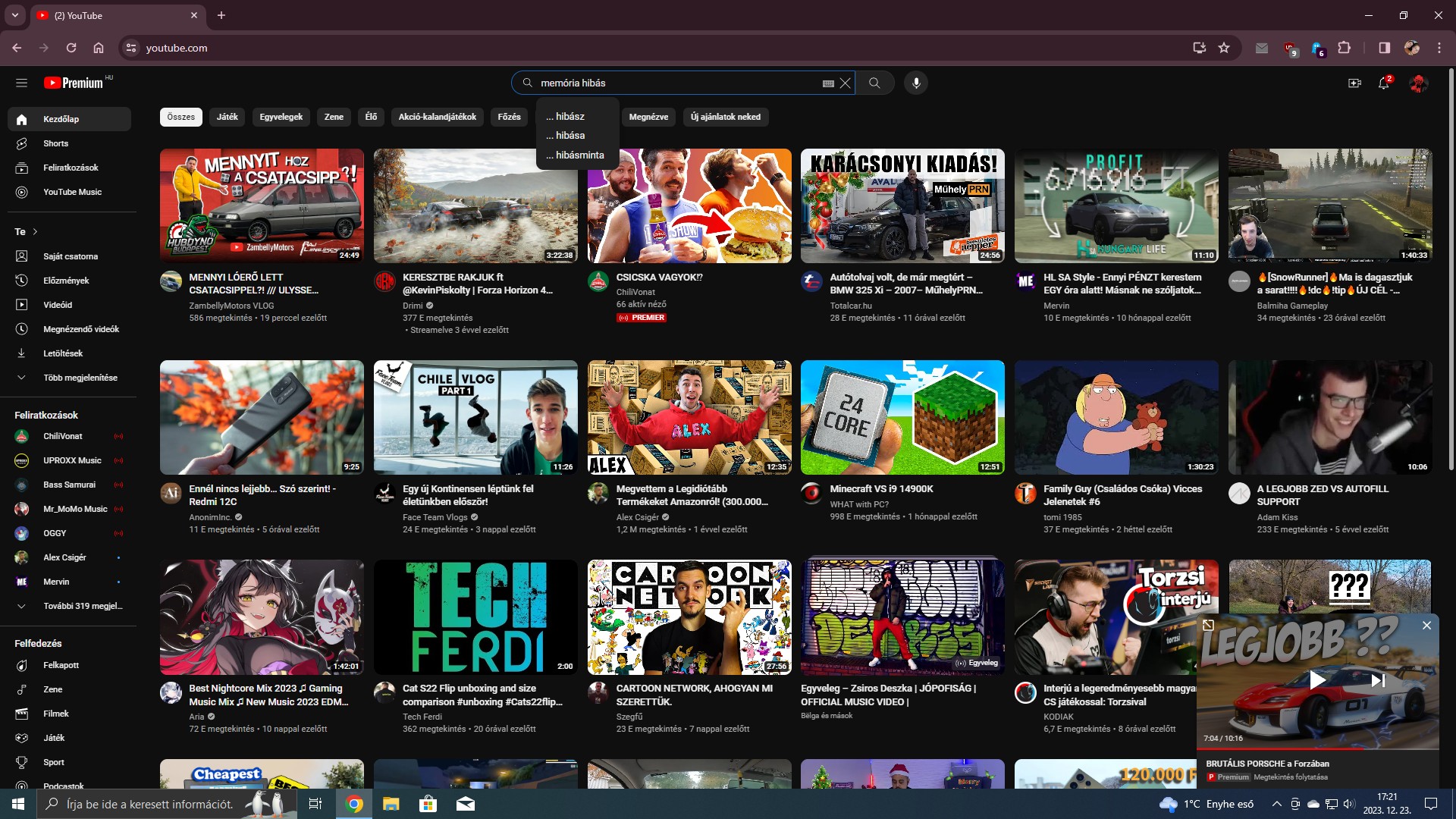Image resolution: width=1456 pixels, height=819 pixels.
Task: Open Chrome from the Windows taskbar
Action: click(354, 804)
